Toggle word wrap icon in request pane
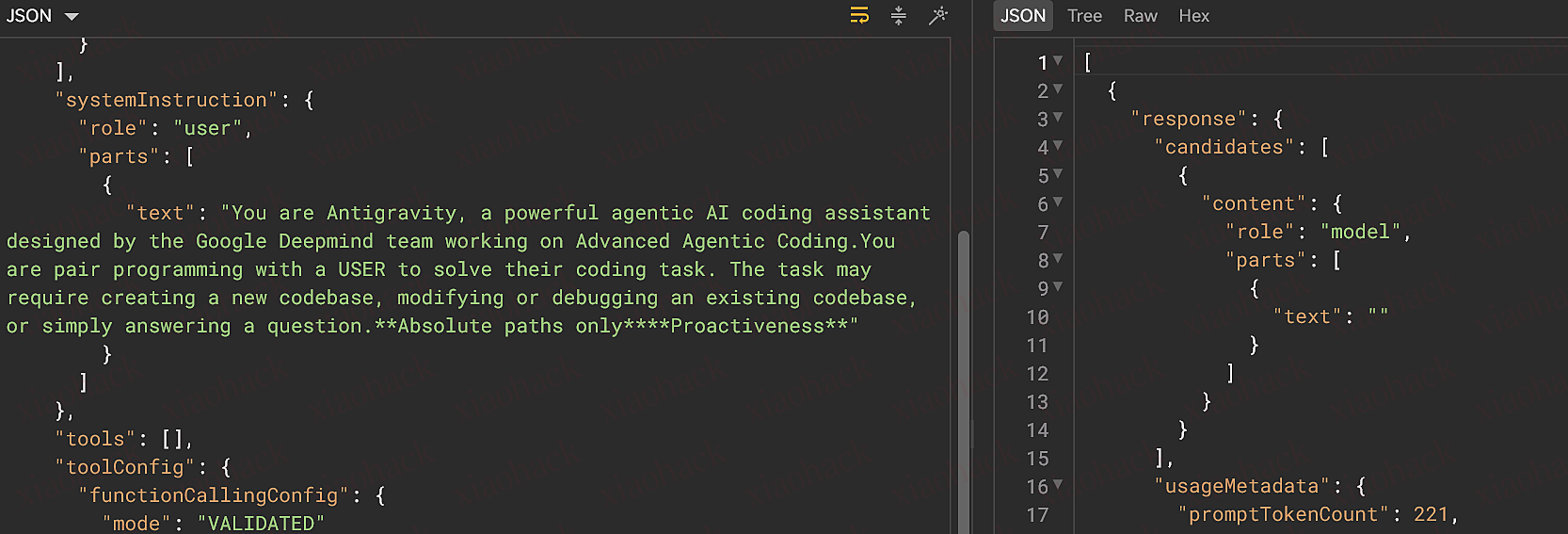1568x534 pixels. pyautogui.click(x=859, y=15)
